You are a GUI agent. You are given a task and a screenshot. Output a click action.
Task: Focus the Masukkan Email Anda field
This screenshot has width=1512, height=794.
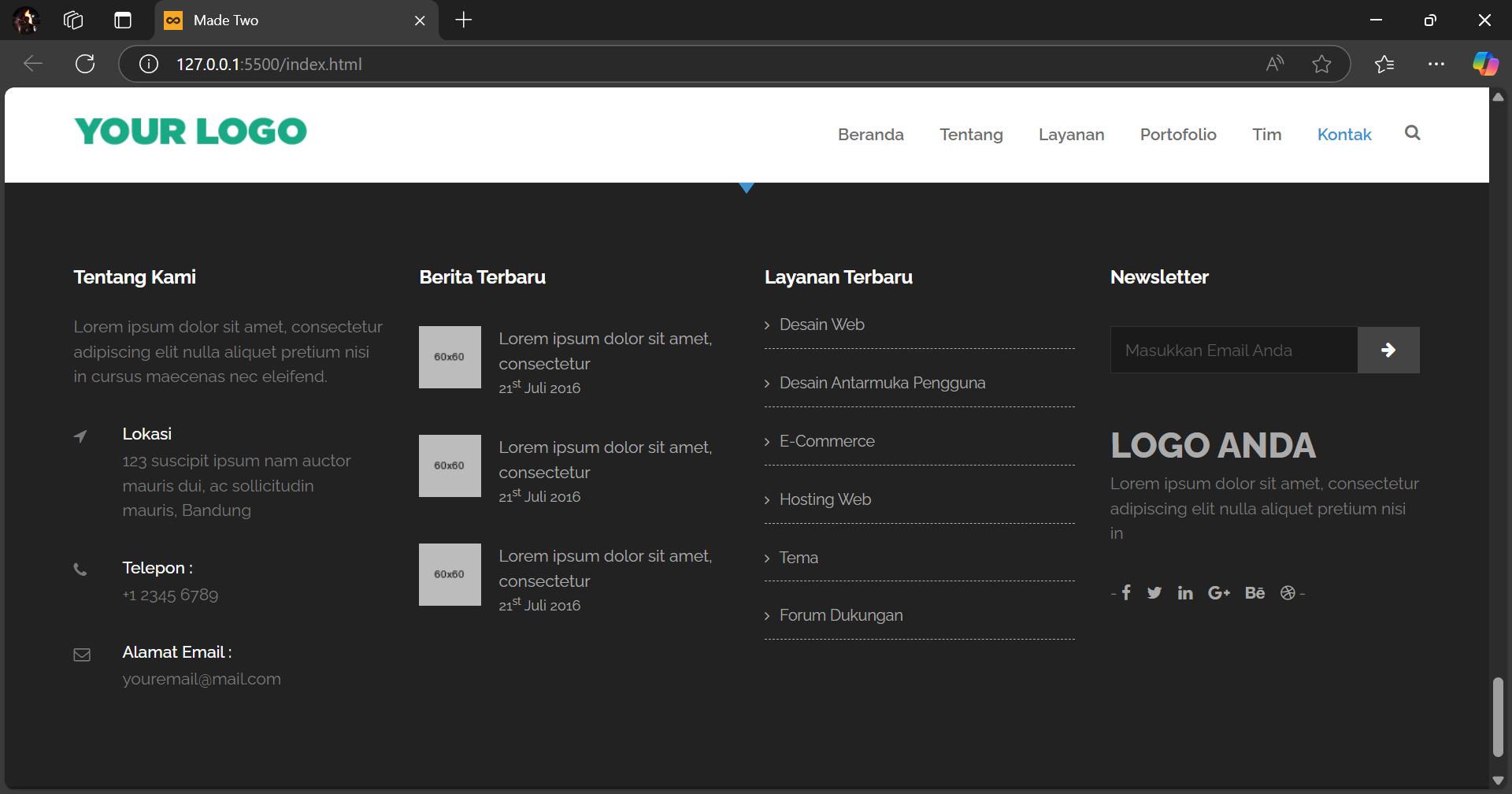pyautogui.click(x=1233, y=350)
